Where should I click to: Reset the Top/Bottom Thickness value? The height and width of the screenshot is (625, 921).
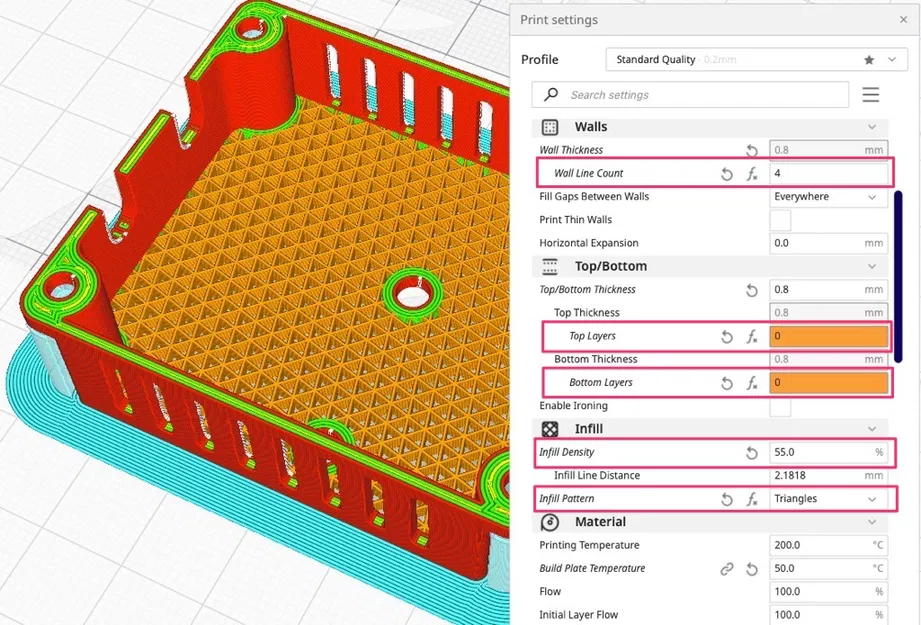751,290
